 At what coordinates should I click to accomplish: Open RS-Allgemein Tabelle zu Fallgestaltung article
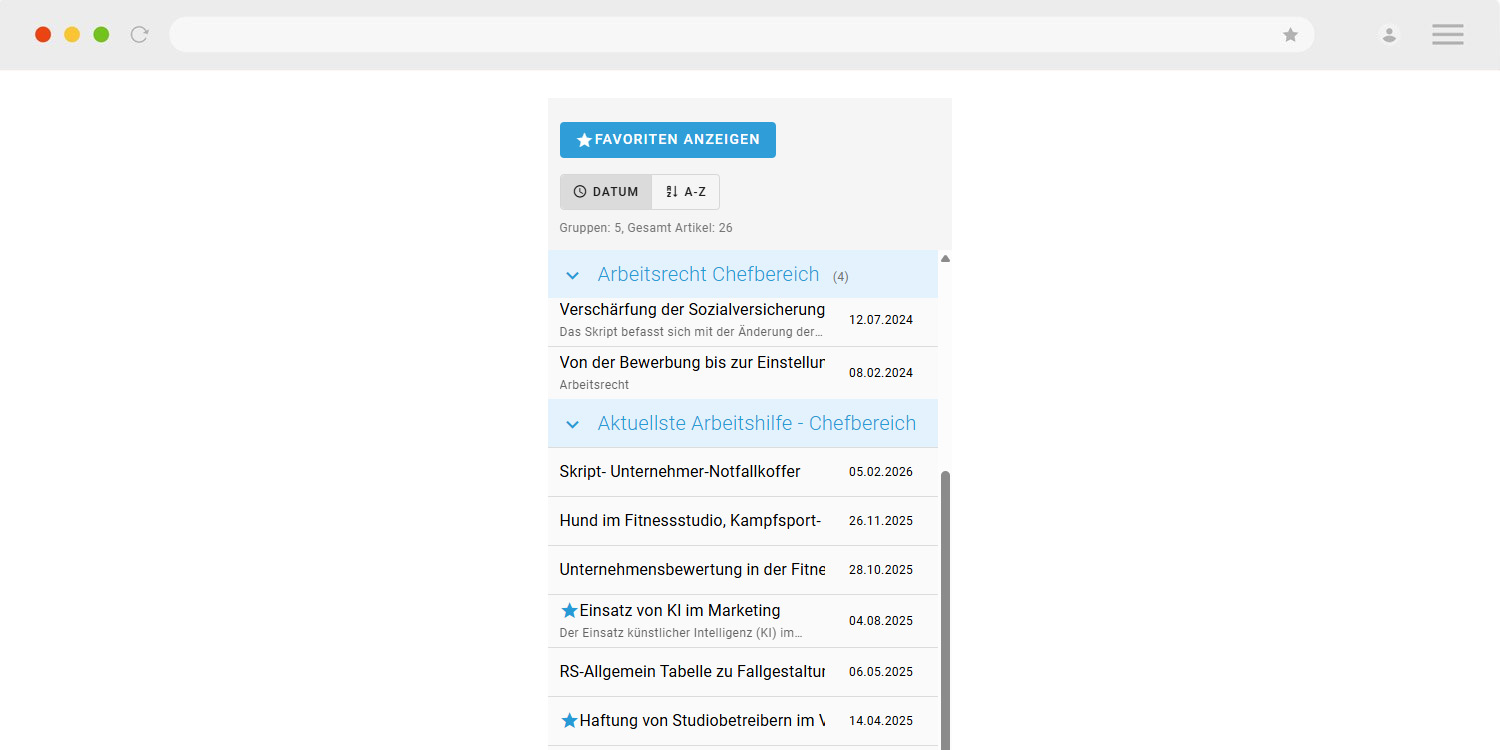coord(743,672)
